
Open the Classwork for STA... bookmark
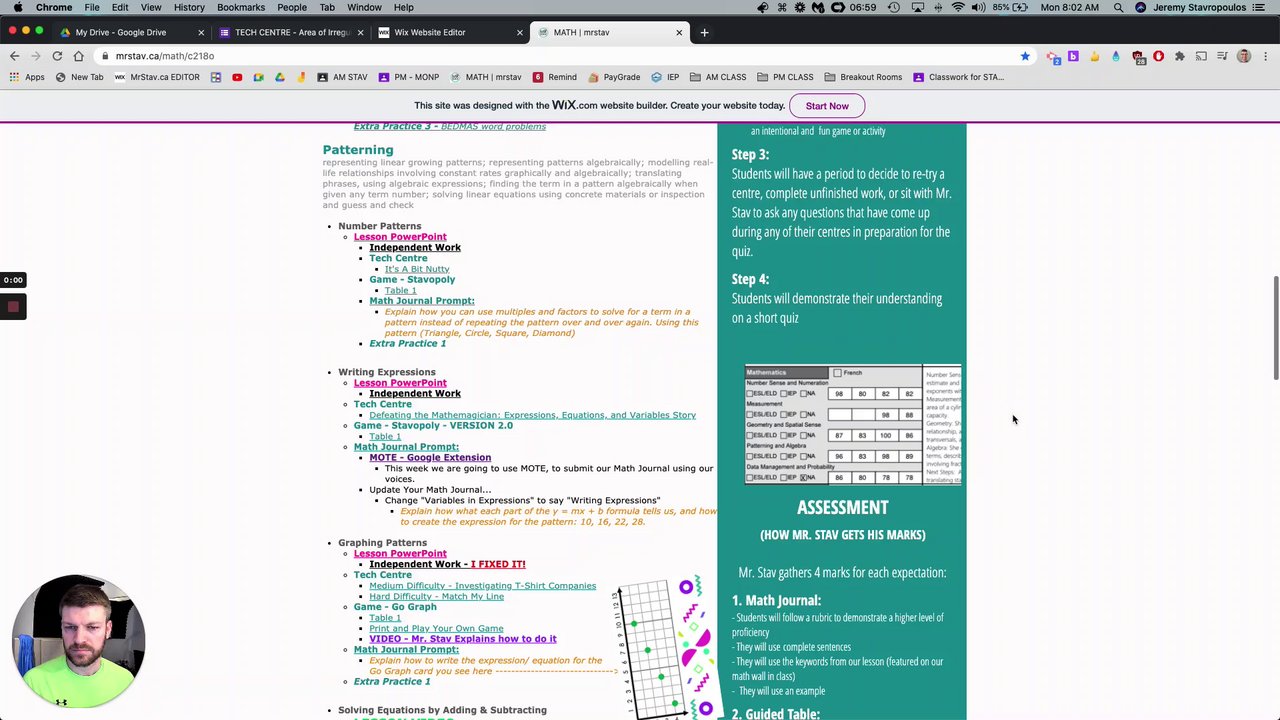(958, 77)
